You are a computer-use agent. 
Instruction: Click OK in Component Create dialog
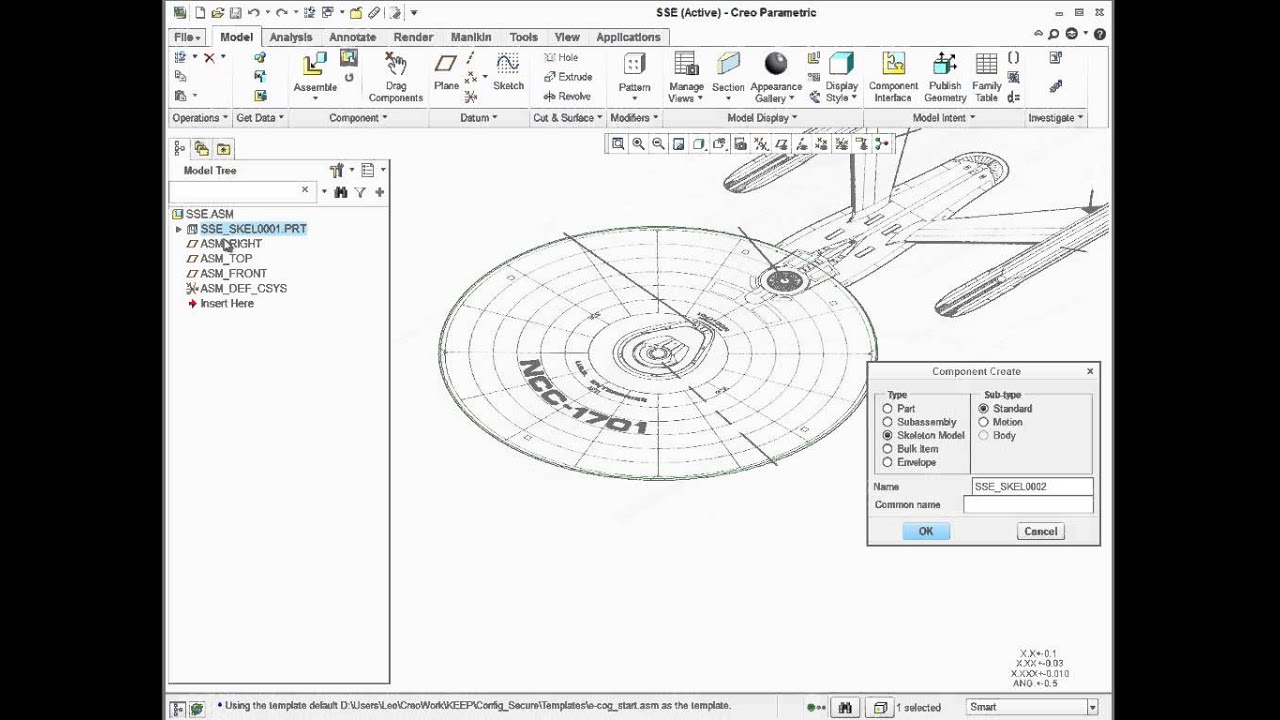pyautogui.click(x=925, y=531)
